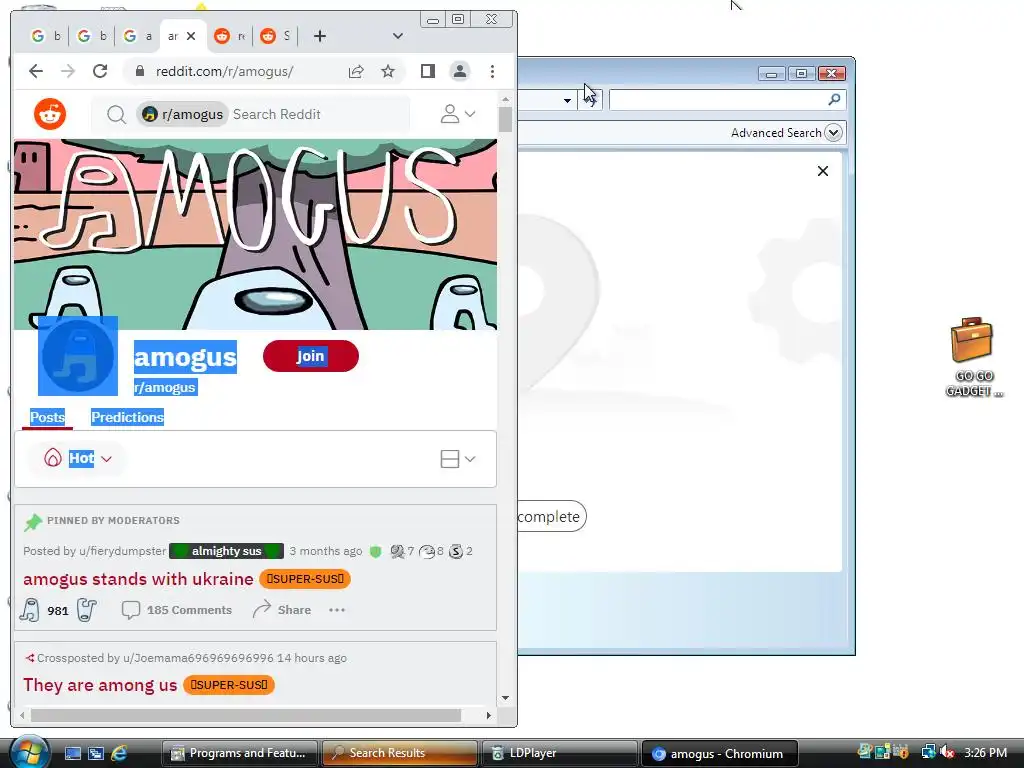The width and height of the screenshot is (1024, 768).
Task: Click Programs and Features taskbar button
Action: (x=239, y=753)
